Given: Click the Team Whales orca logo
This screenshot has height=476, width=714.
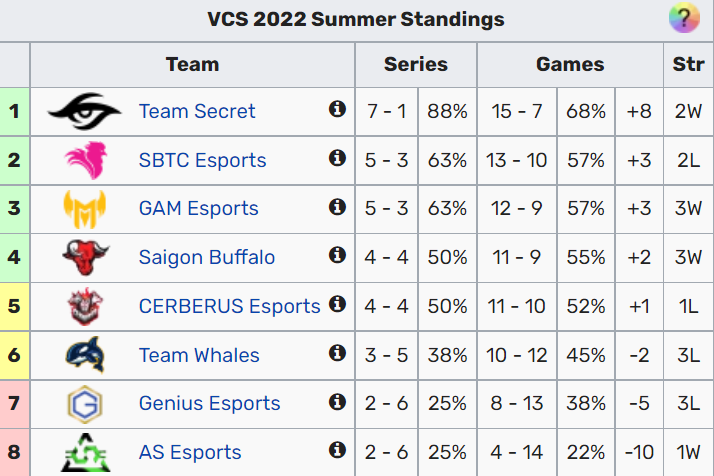Looking at the screenshot, I should [85, 355].
